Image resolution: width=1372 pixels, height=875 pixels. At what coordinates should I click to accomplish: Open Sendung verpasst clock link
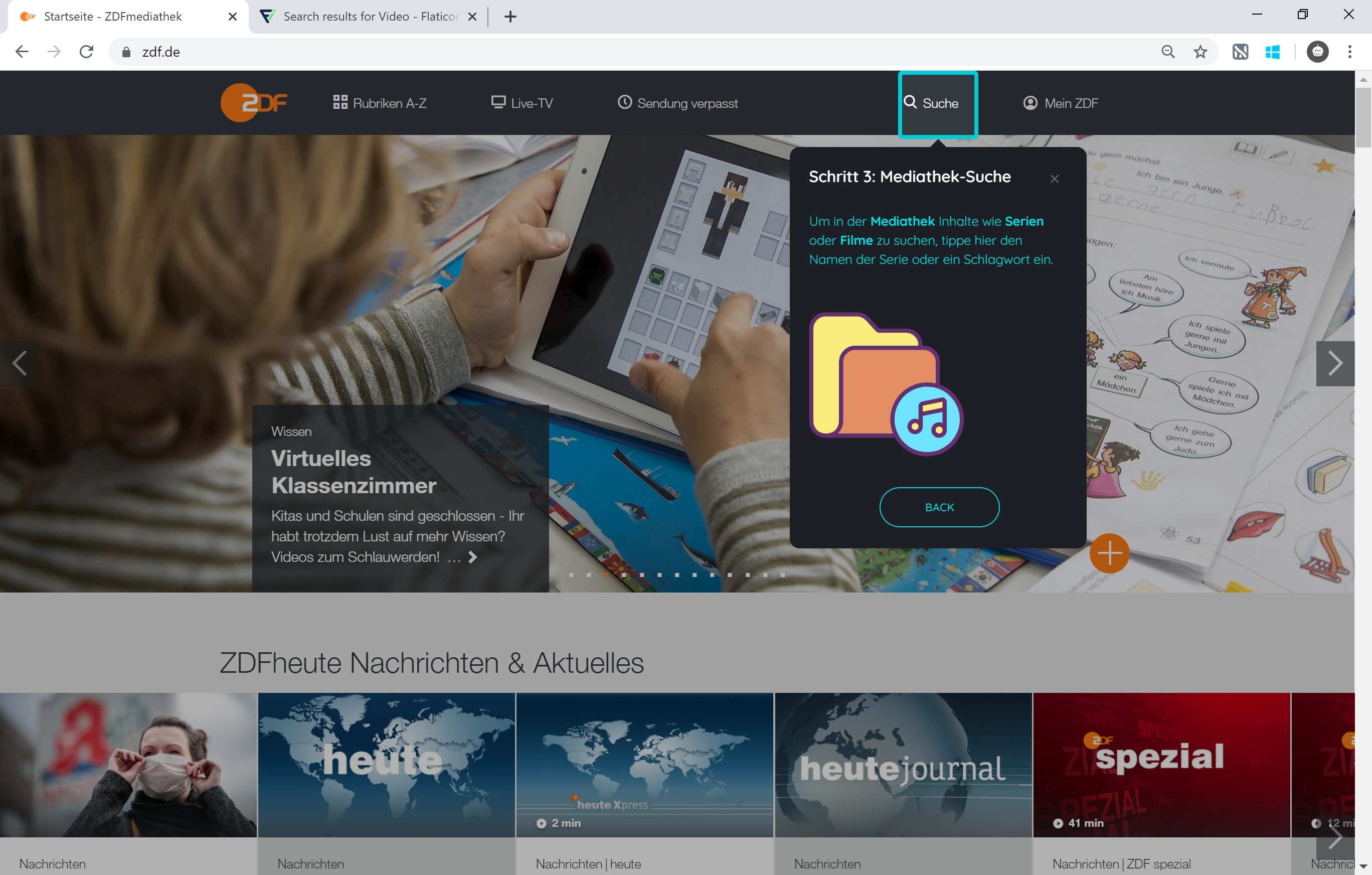[x=677, y=103]
